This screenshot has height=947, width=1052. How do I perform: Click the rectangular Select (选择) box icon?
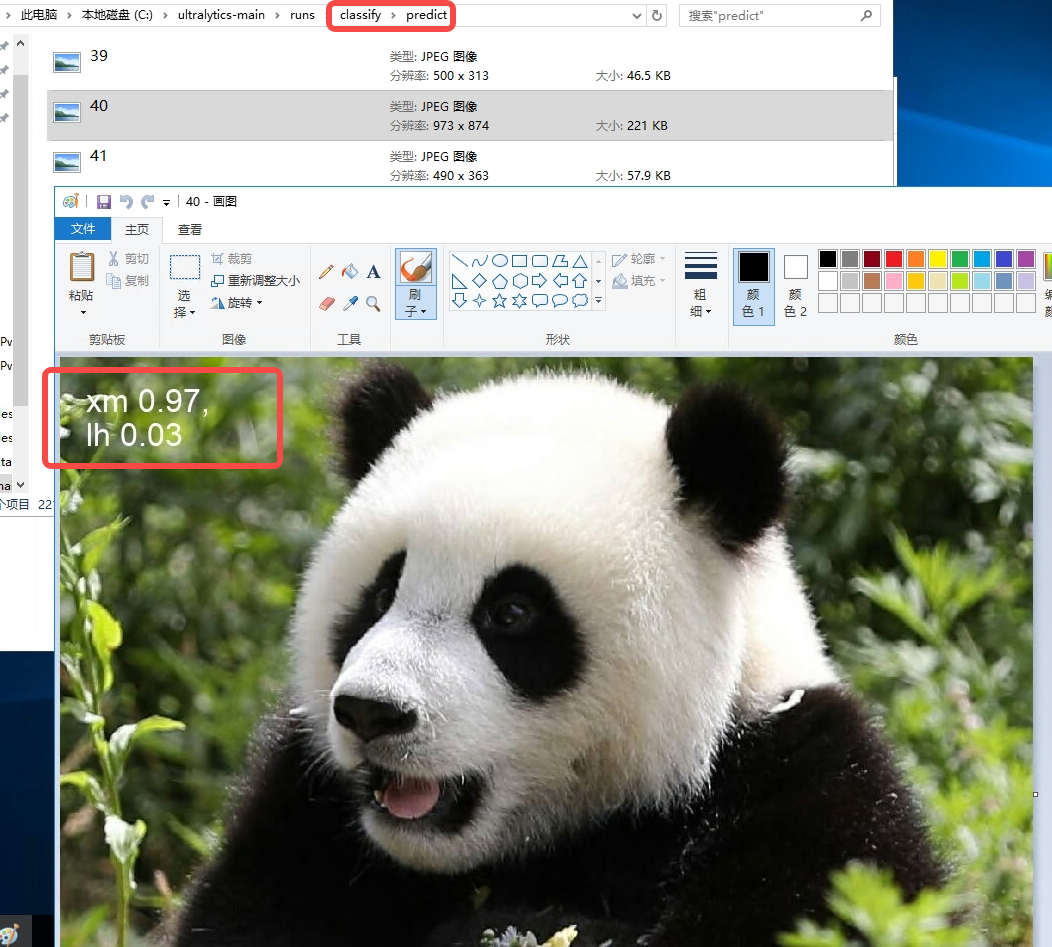point(185,267)
